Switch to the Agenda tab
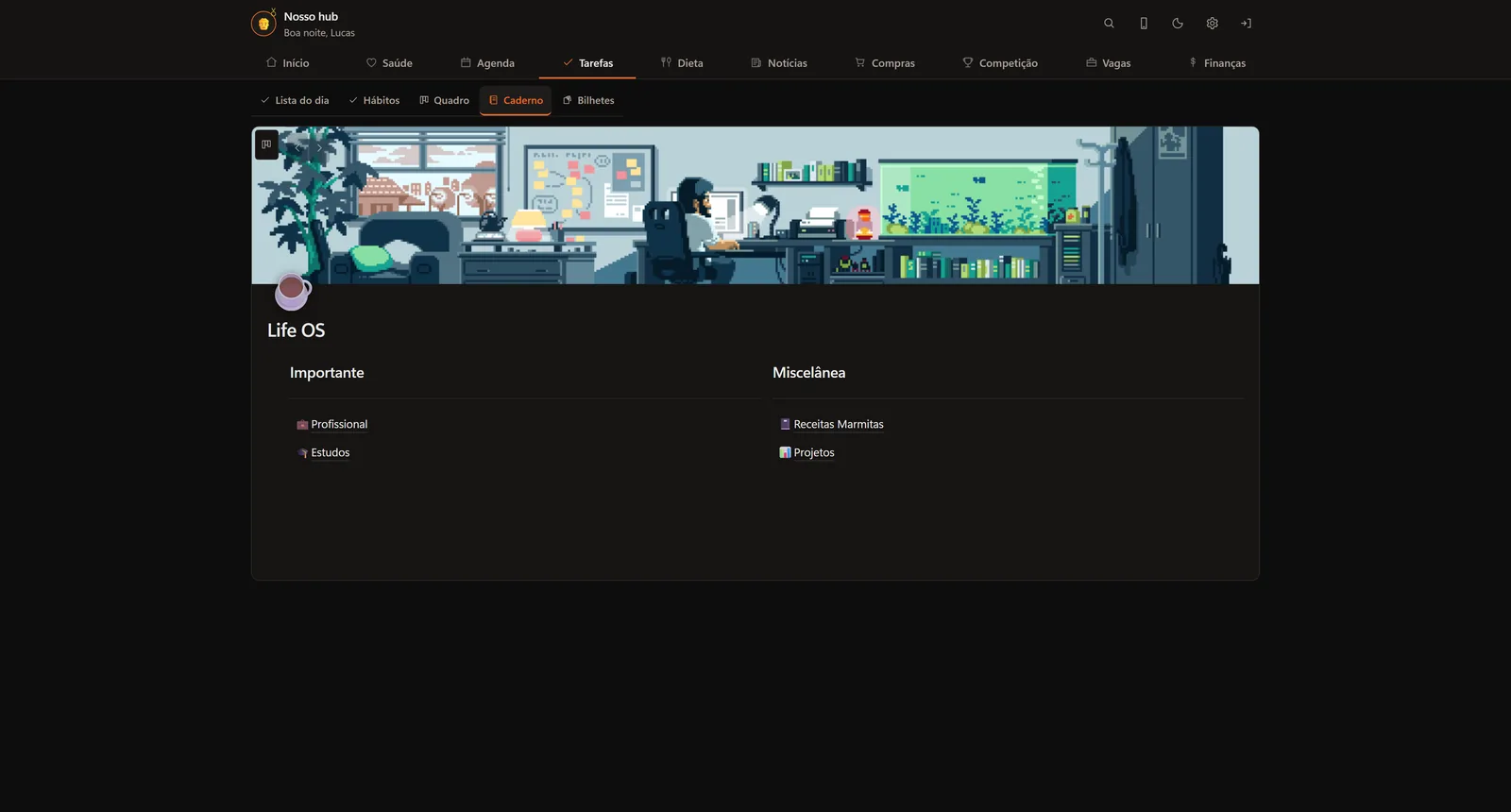 [x=487, y=63]
